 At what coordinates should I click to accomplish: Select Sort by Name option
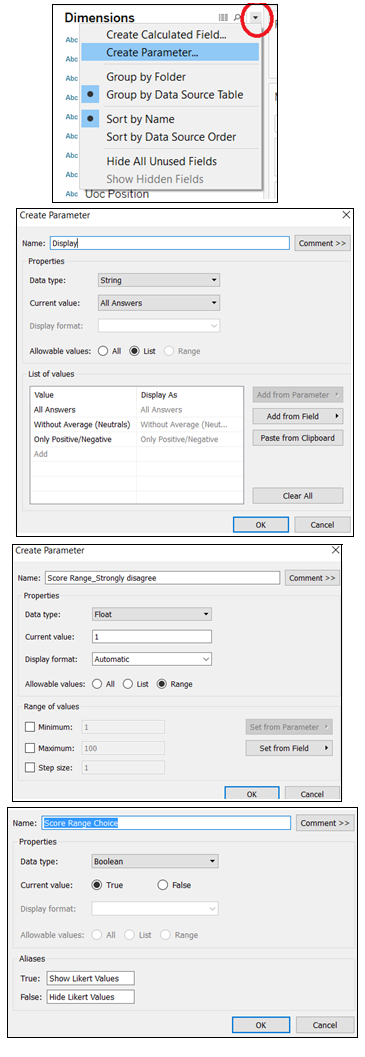[140, 119]
